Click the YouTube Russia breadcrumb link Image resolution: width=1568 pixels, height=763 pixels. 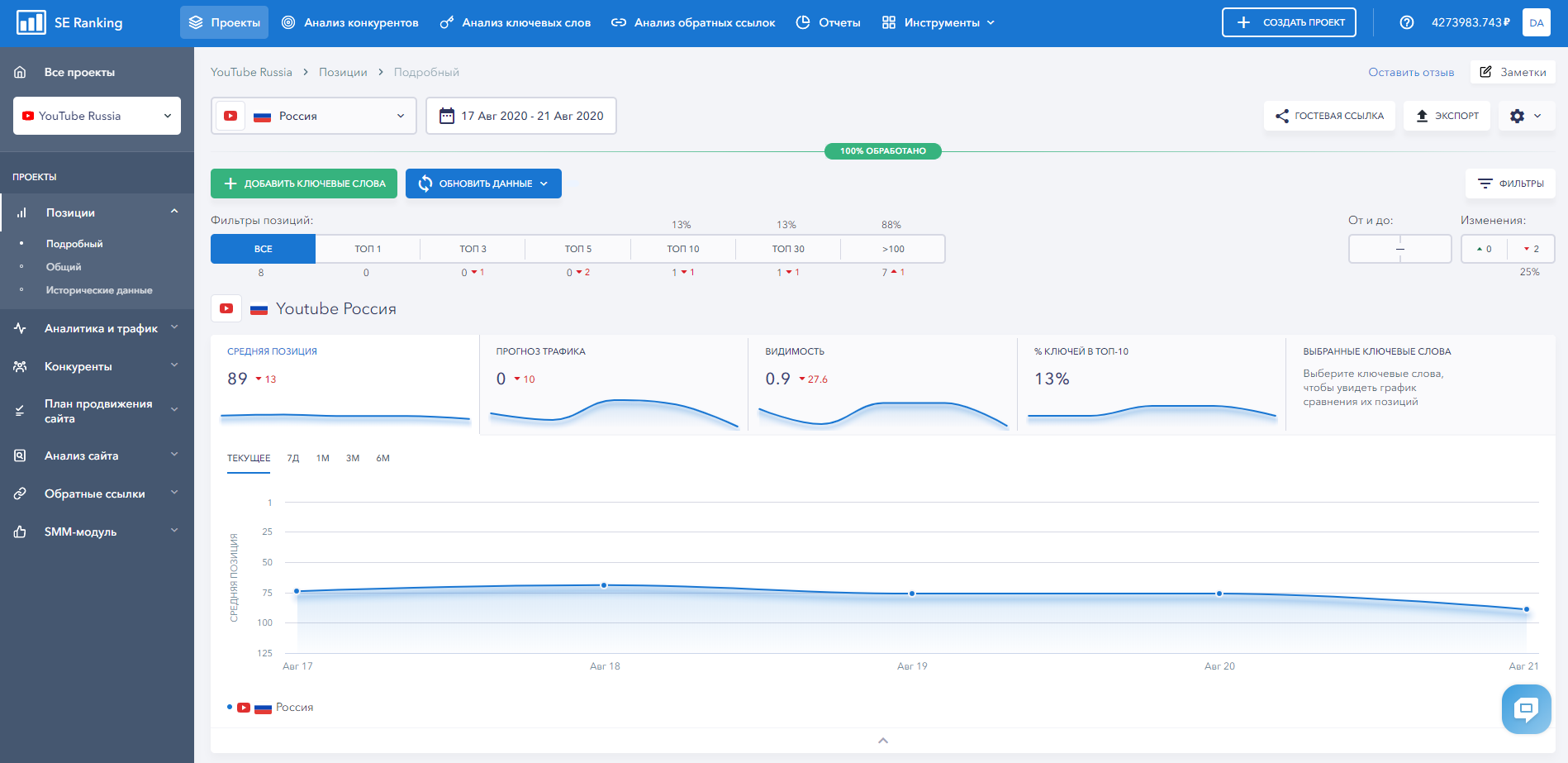pos(251,72)
